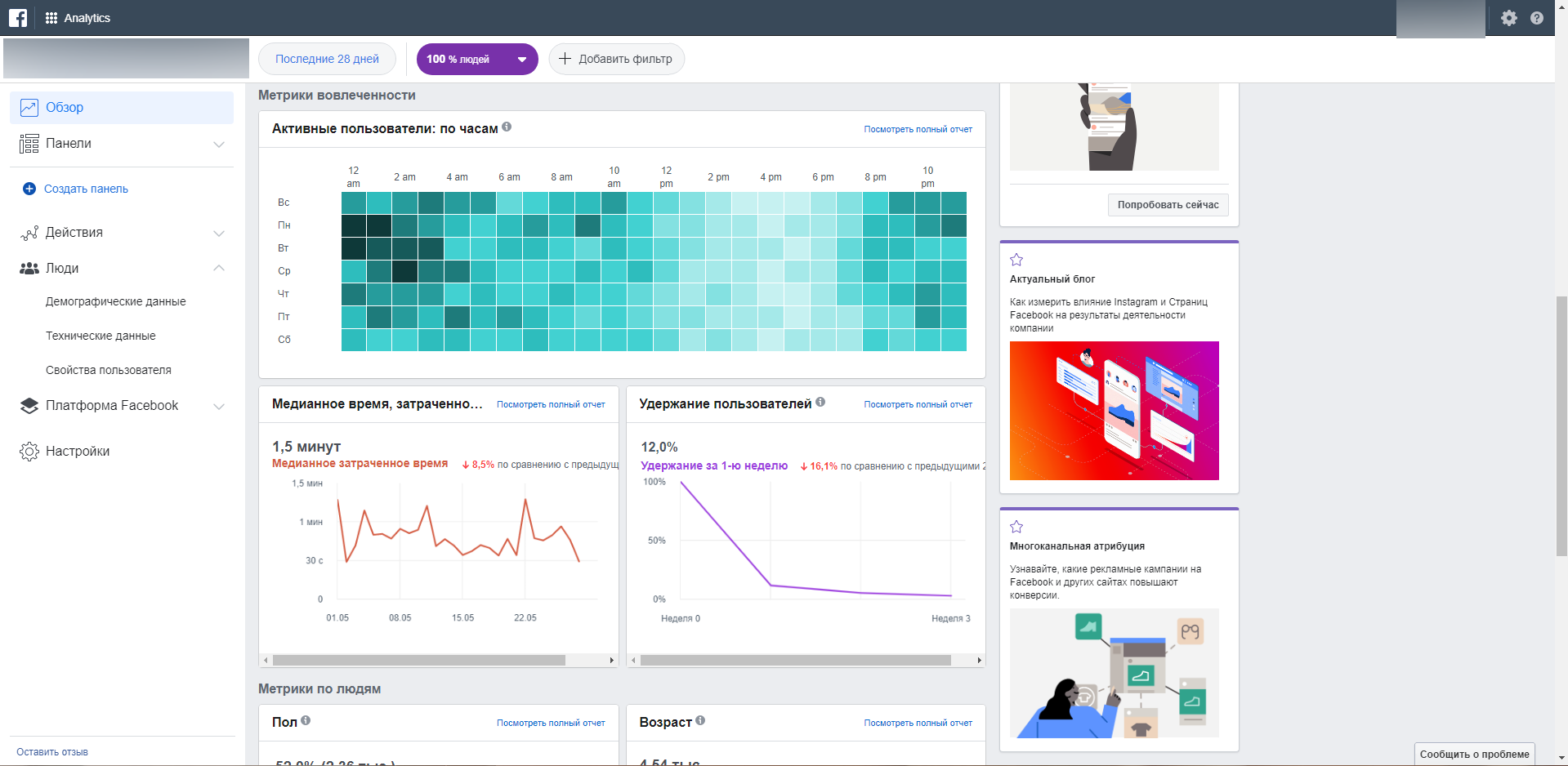This screenshot has width=1568, height=766.
Task: Click the Попробовать сейчас button
Action: [1168, 205]
